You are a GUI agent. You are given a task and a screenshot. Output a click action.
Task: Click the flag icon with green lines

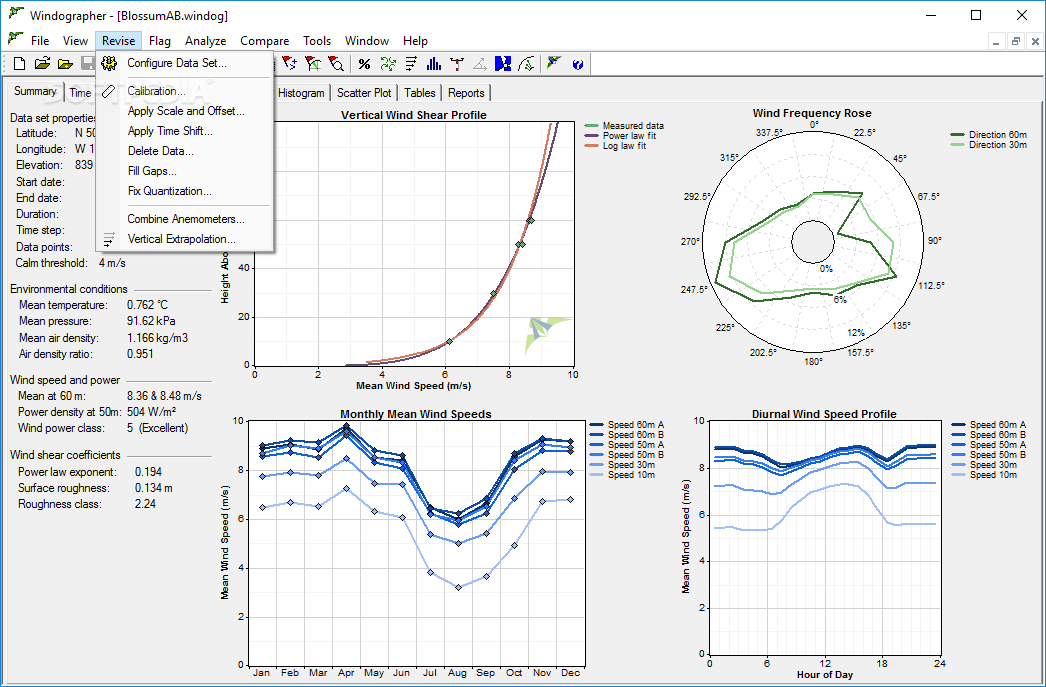[314, 64]
